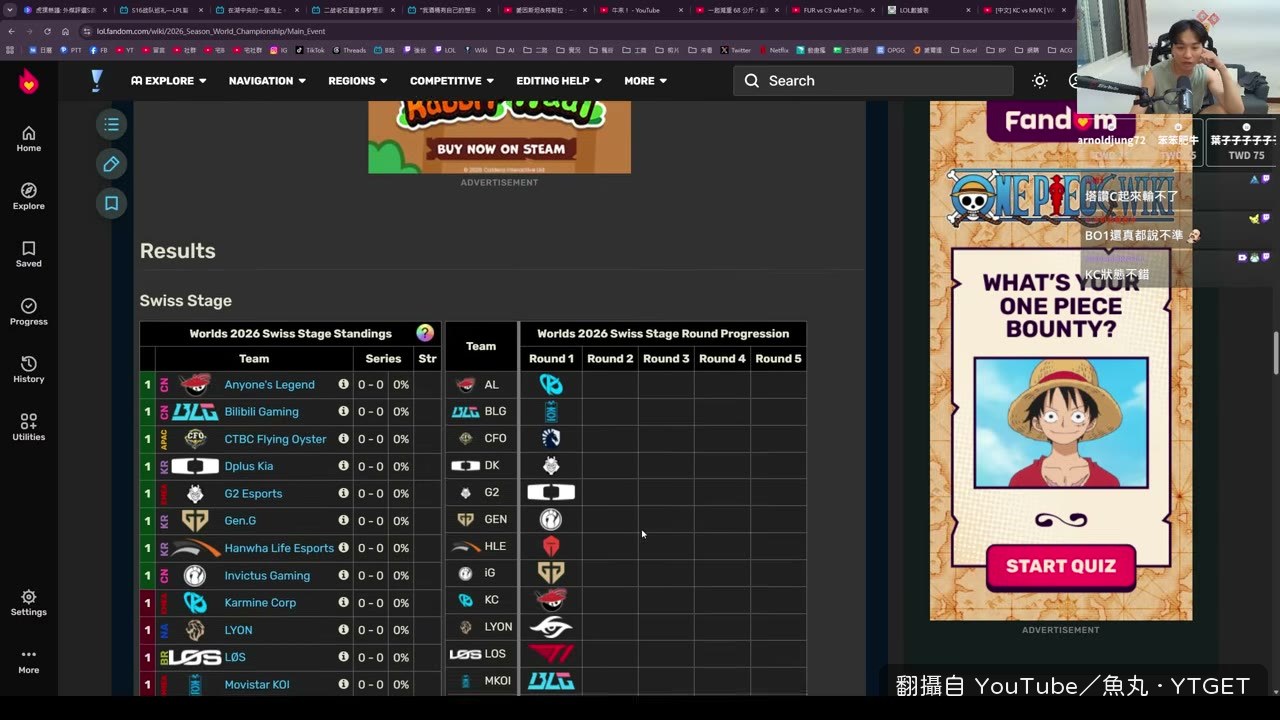Image resolution: width=1280 pixels, height=720 pixels.
Task: Expand the REGIONS dropdown menu
Action: click(358, 81)
